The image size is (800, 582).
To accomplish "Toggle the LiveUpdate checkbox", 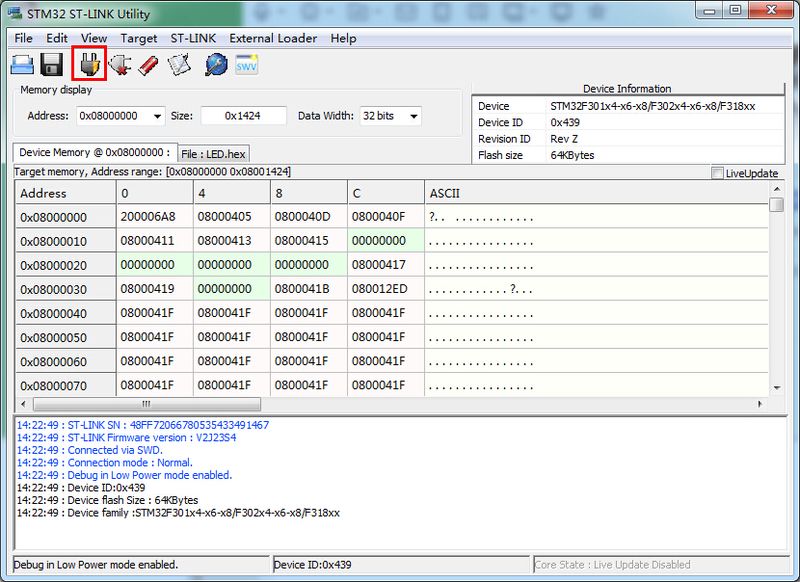I will 717,173.
